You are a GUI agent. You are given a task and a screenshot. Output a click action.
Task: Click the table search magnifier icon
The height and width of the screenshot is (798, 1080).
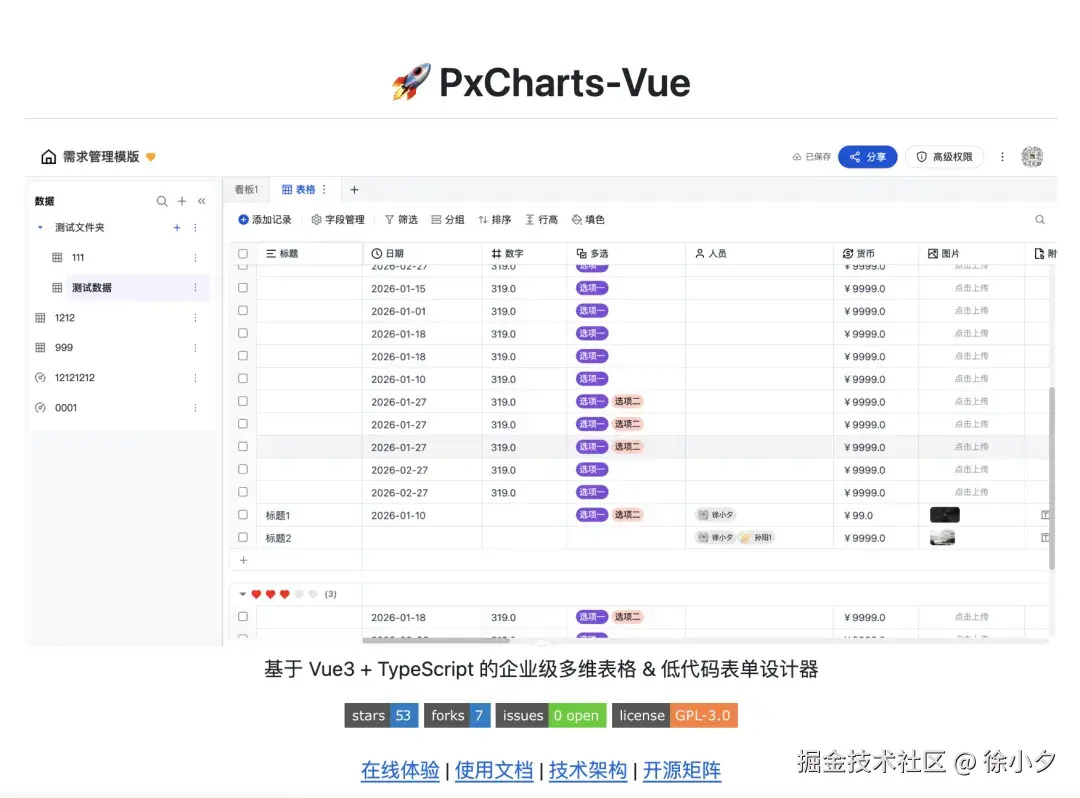(1040, 220)
